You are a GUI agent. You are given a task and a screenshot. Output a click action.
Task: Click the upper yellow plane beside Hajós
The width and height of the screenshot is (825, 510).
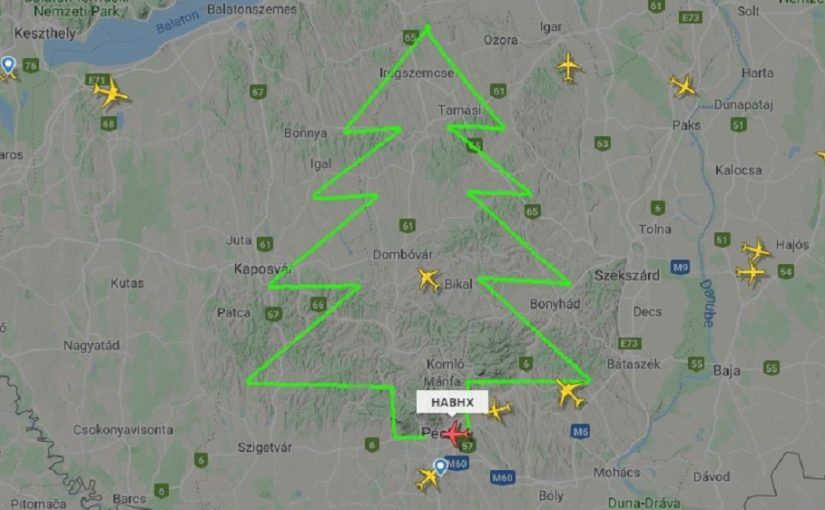coord(757,249)
